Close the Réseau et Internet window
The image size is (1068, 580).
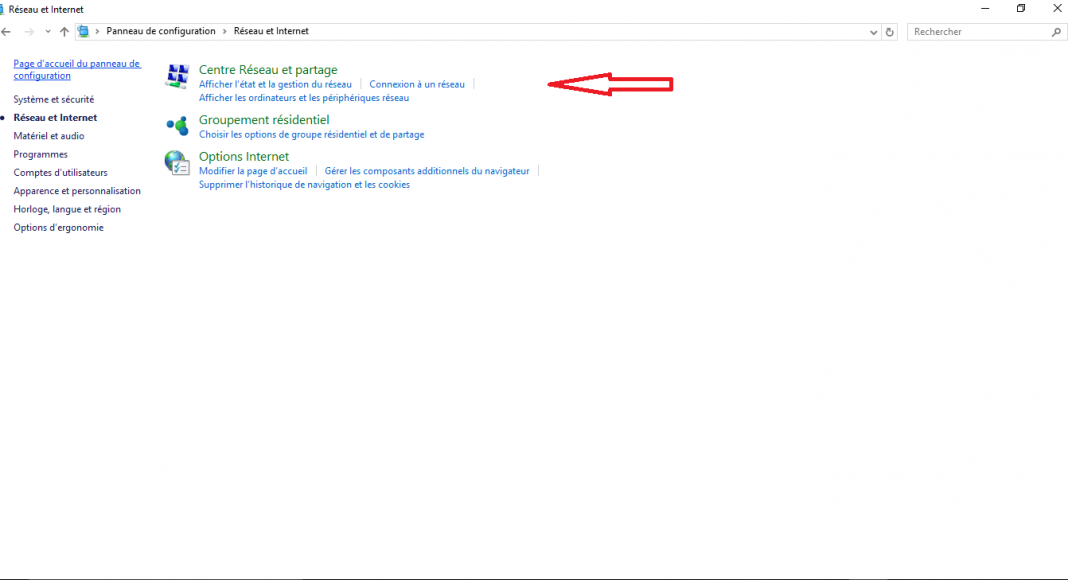[x=1057, y=9]
